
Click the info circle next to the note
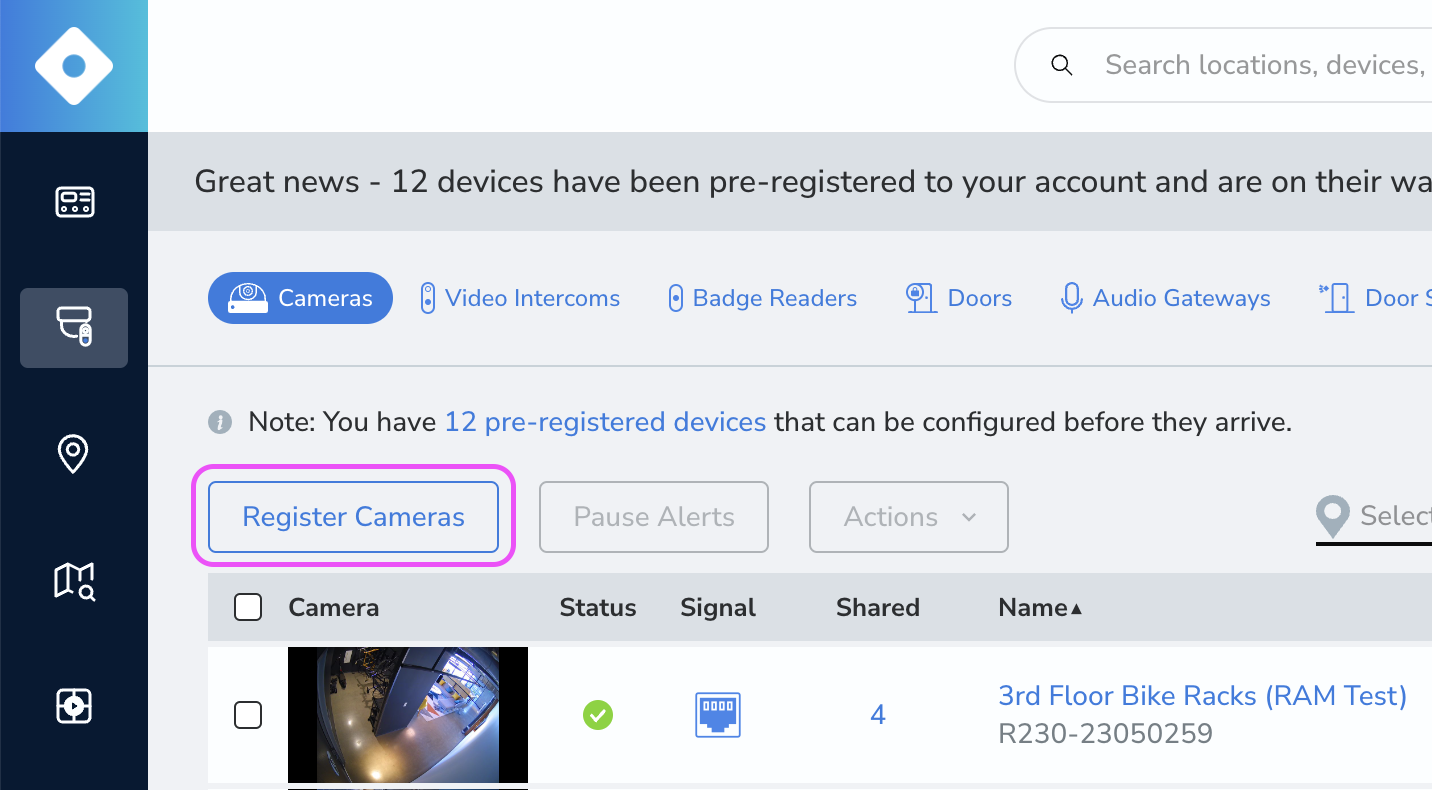220,421
